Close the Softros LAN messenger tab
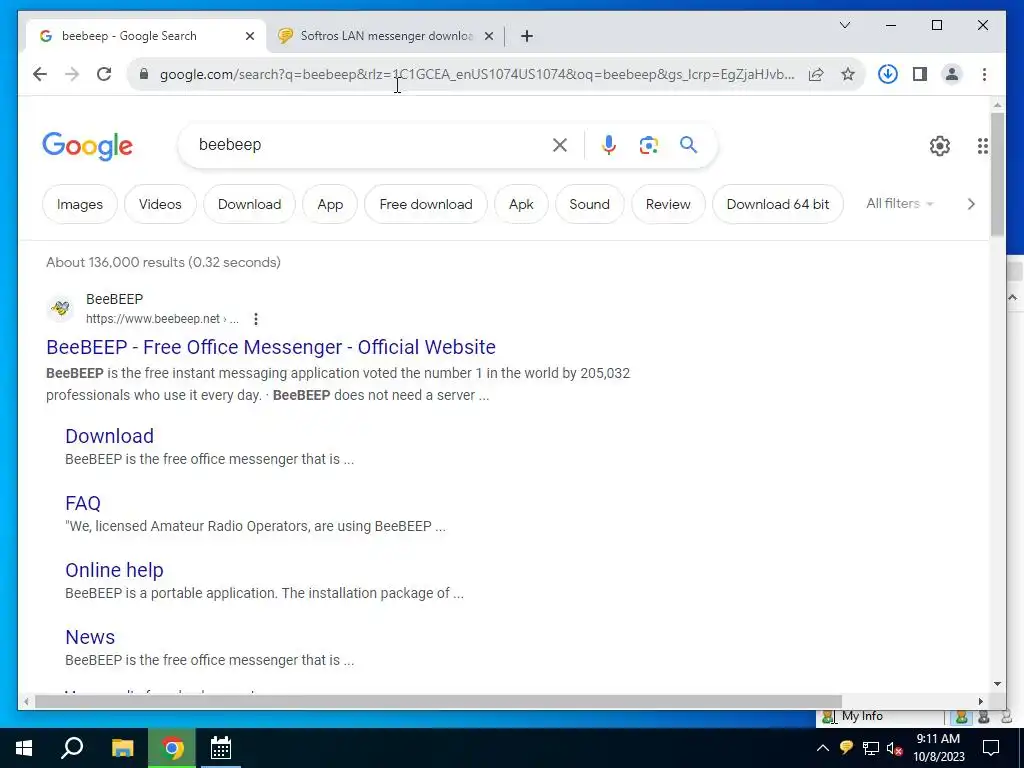This screenshot has width=1024, height=768. (488, 36)
